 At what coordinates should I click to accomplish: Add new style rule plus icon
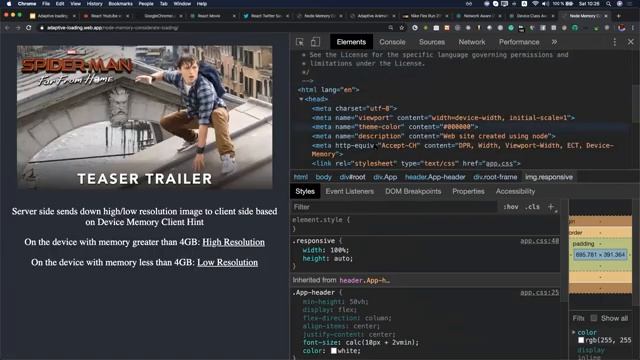551,207
